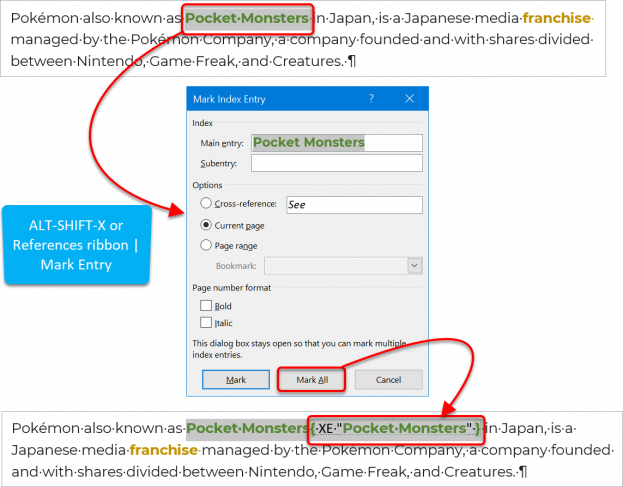Viewport: 623px width, 487px height.
Task: Click the Mark button
Action: click(x=236, y=380)
